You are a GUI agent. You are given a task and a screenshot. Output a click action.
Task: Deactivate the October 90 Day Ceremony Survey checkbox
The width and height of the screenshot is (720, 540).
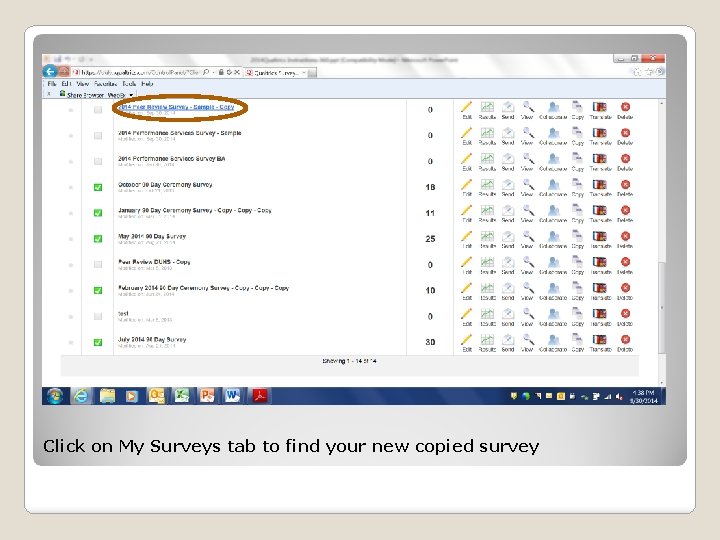pyautogui.click(x=98, y=187)
